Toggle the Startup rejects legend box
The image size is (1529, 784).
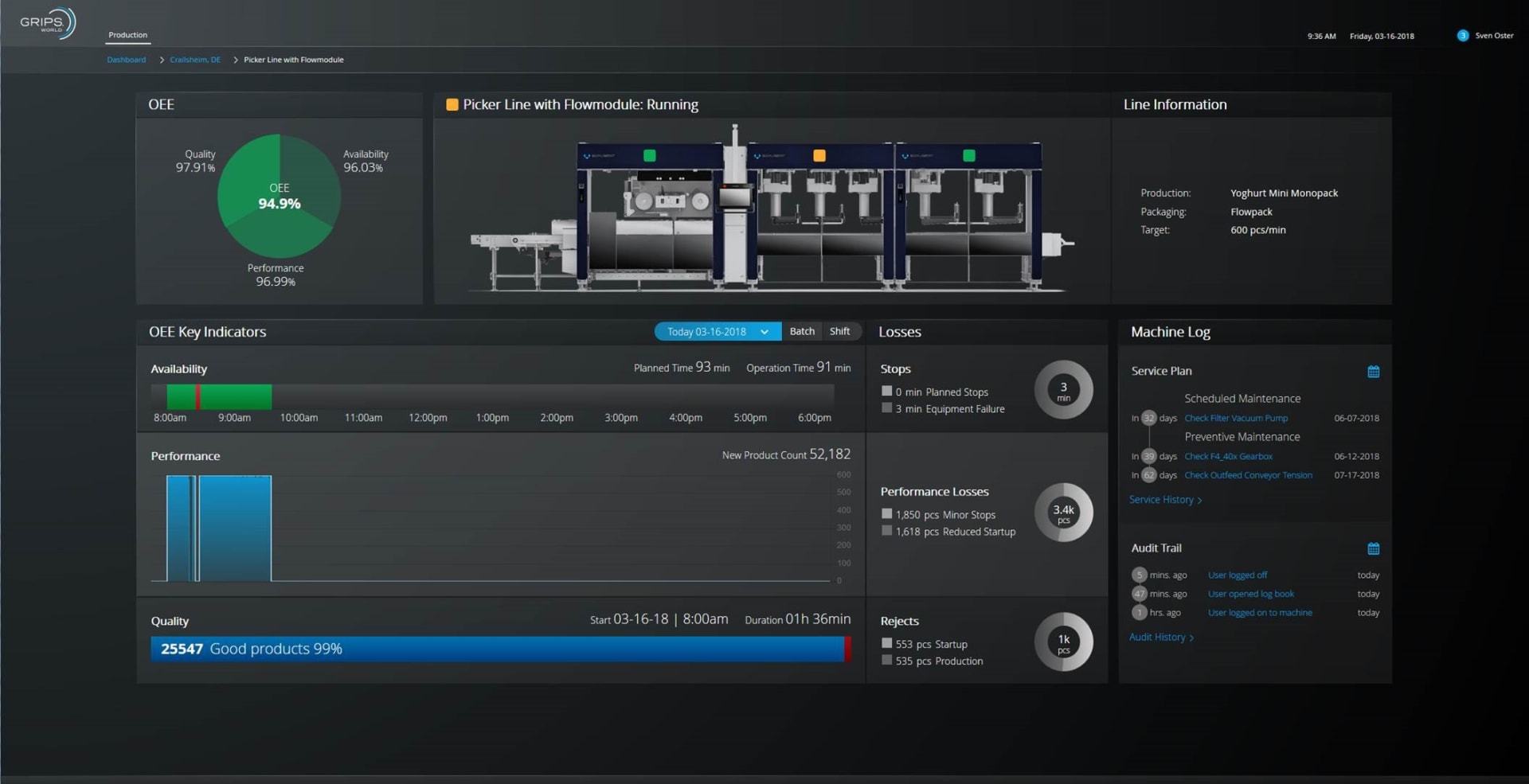coord(886,643)
